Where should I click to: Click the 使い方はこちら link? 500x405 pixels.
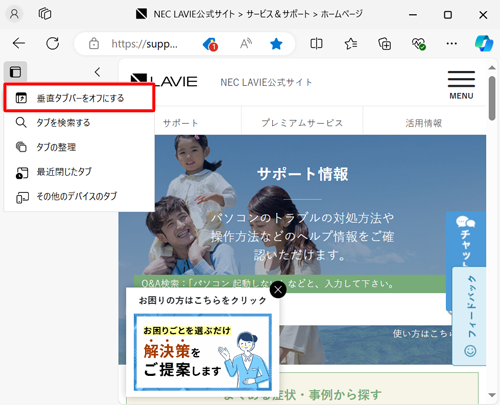[x=422, y=333]
